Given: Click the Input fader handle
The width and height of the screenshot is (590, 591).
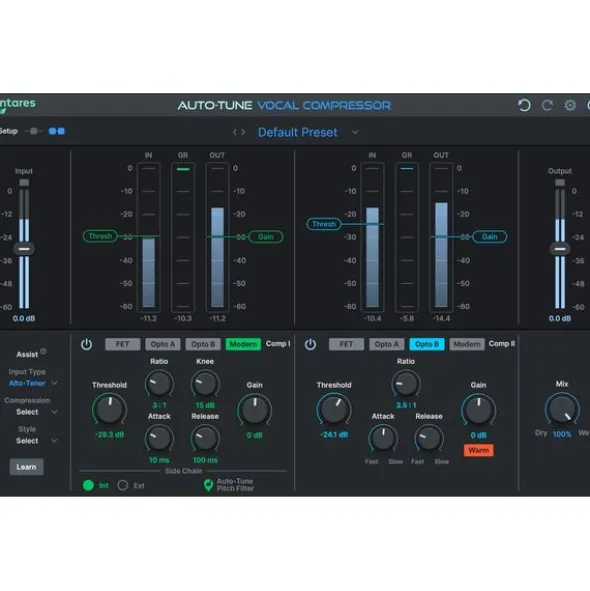Looking at the screenshot, I should [x=24, y=249].
